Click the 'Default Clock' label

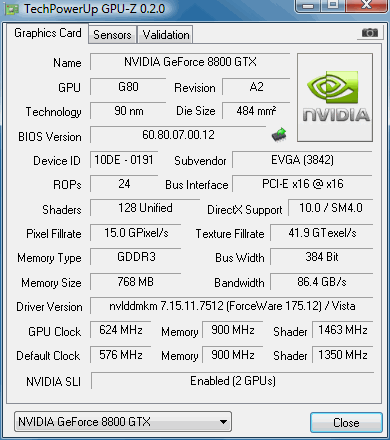point(48,356)
